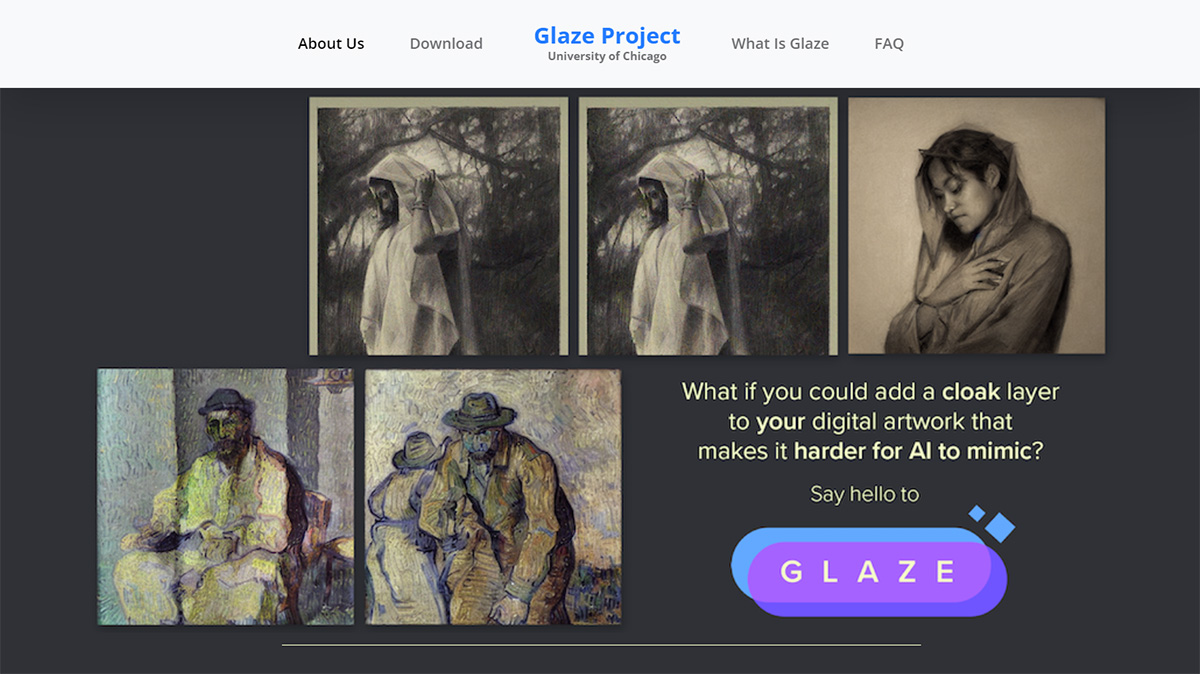This screenshot has height=674, width=1200.
Task: Click the University of Chicago subtitle
Action: click(x=607, y=57)
